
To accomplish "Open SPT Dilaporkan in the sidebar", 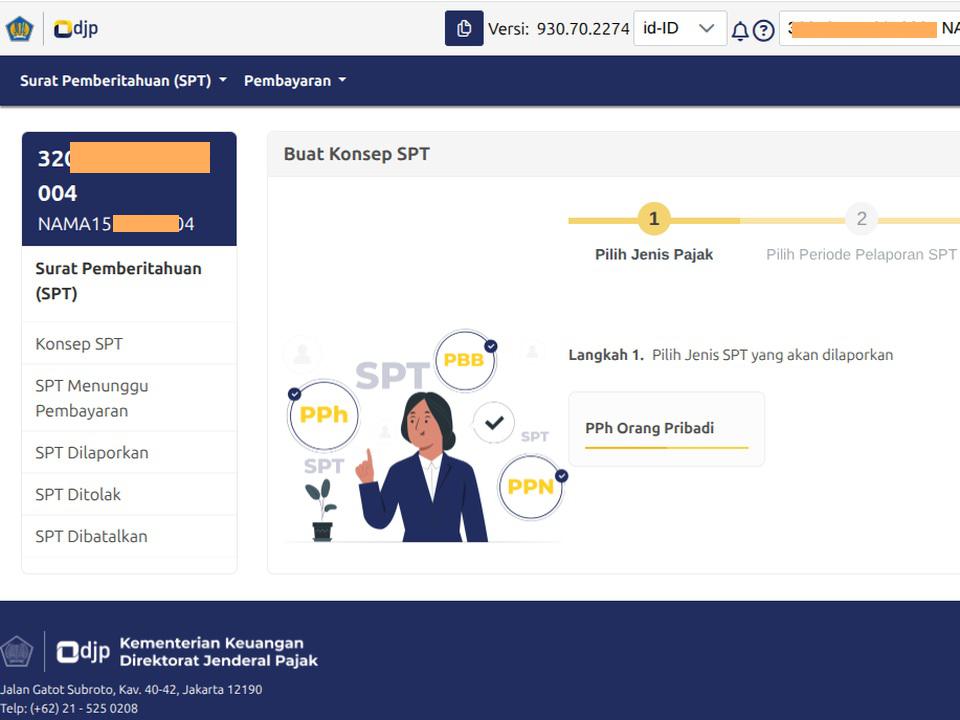I will tap(129, 452).
